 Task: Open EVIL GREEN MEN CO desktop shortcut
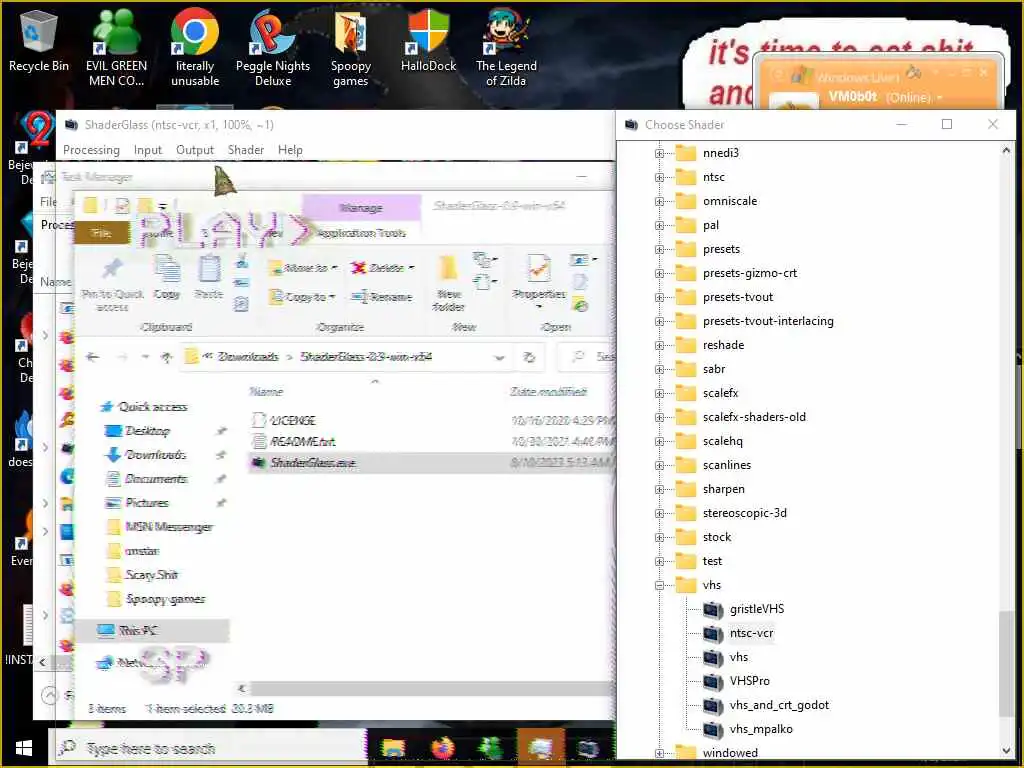(116, 47)
